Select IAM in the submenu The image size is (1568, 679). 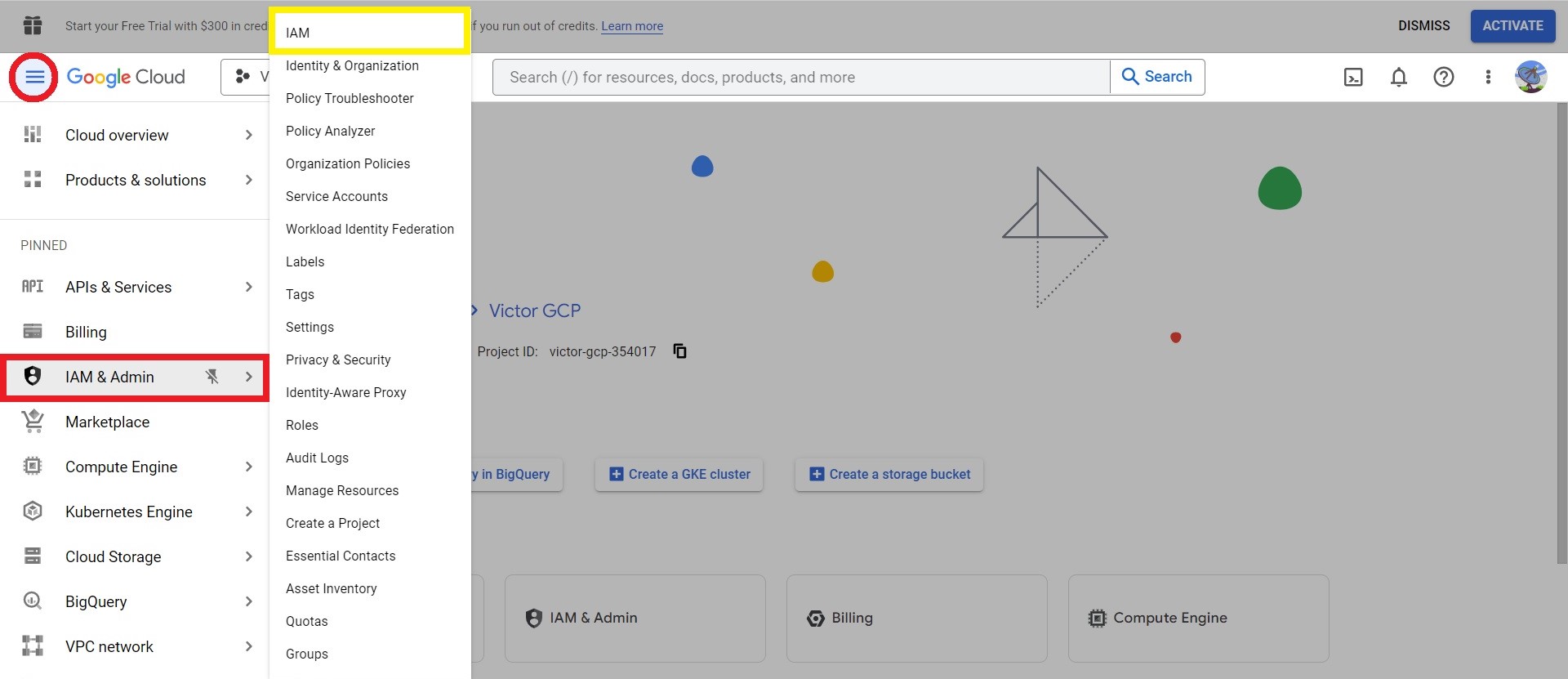click(x=370, y=33)
